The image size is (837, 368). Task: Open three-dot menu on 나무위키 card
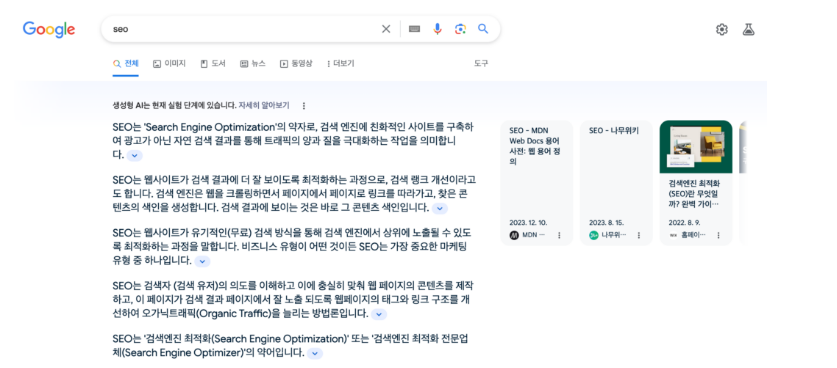click(639, 235)
